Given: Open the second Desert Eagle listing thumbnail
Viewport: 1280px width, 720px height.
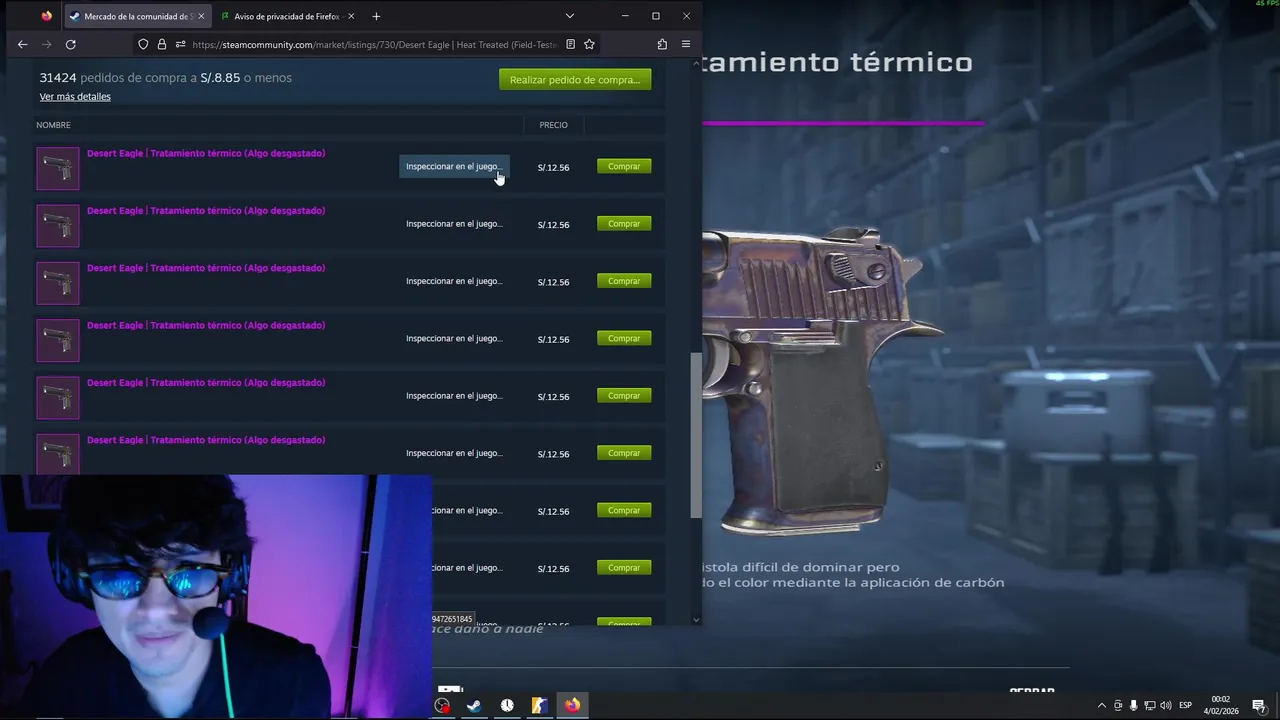Looking at the screenshot, I should (x=58, y=225).
